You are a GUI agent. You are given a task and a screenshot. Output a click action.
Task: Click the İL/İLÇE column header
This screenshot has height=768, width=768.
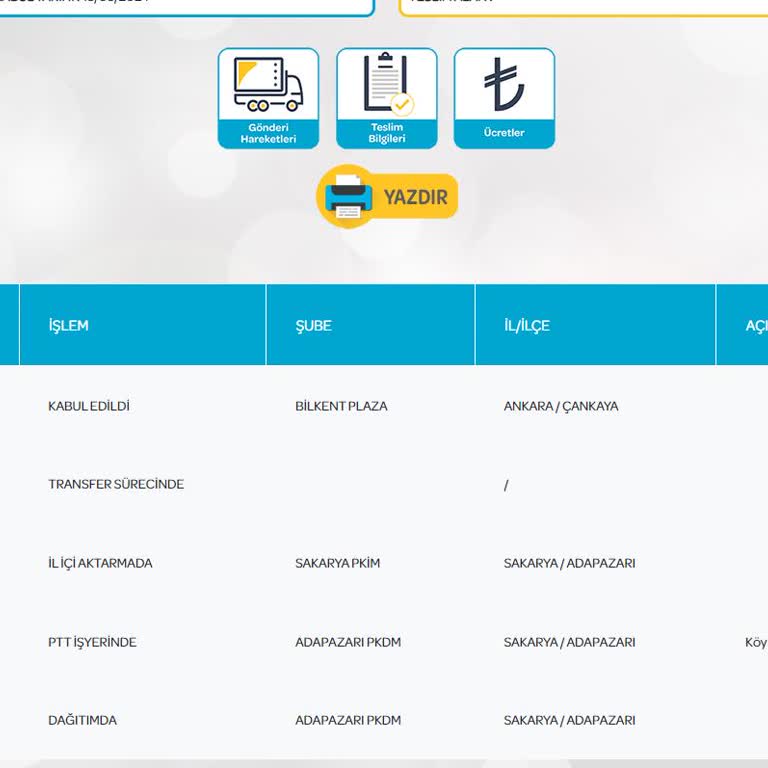(x=527, y=326)
